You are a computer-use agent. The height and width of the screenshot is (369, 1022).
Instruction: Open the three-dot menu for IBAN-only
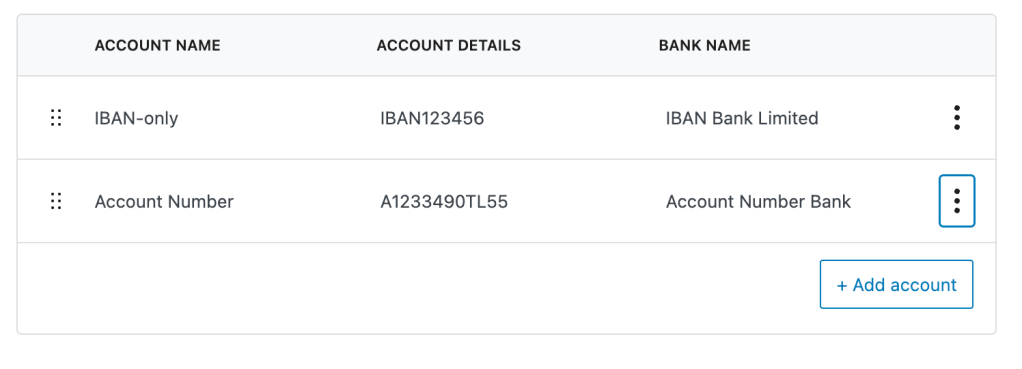pyautogui.click(x=956, y=117)
